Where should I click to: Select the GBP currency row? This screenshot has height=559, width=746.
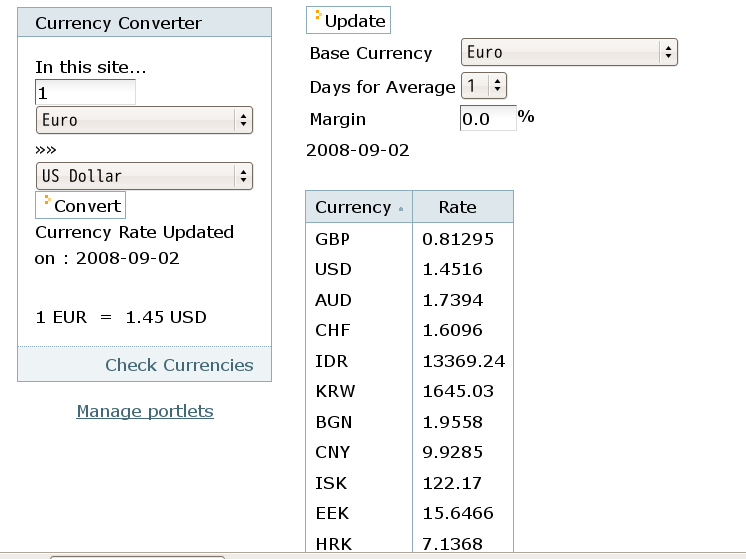point(410,239)
